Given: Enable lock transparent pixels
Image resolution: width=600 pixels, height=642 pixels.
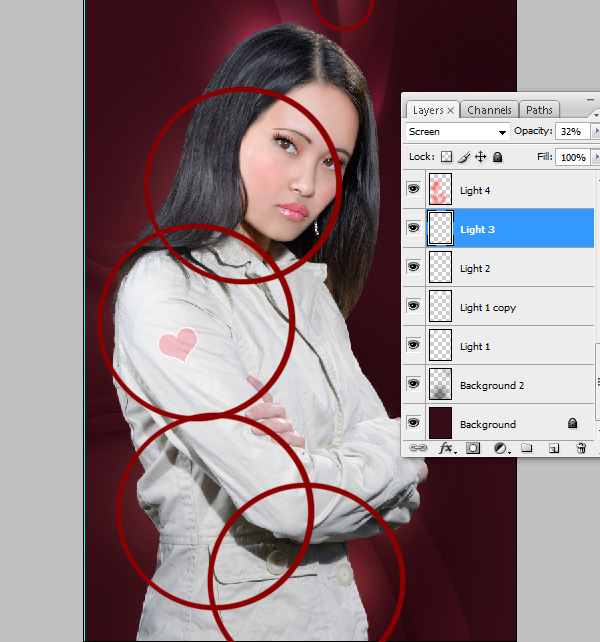Looking at the screenshot, I should [x=446, y=157].
